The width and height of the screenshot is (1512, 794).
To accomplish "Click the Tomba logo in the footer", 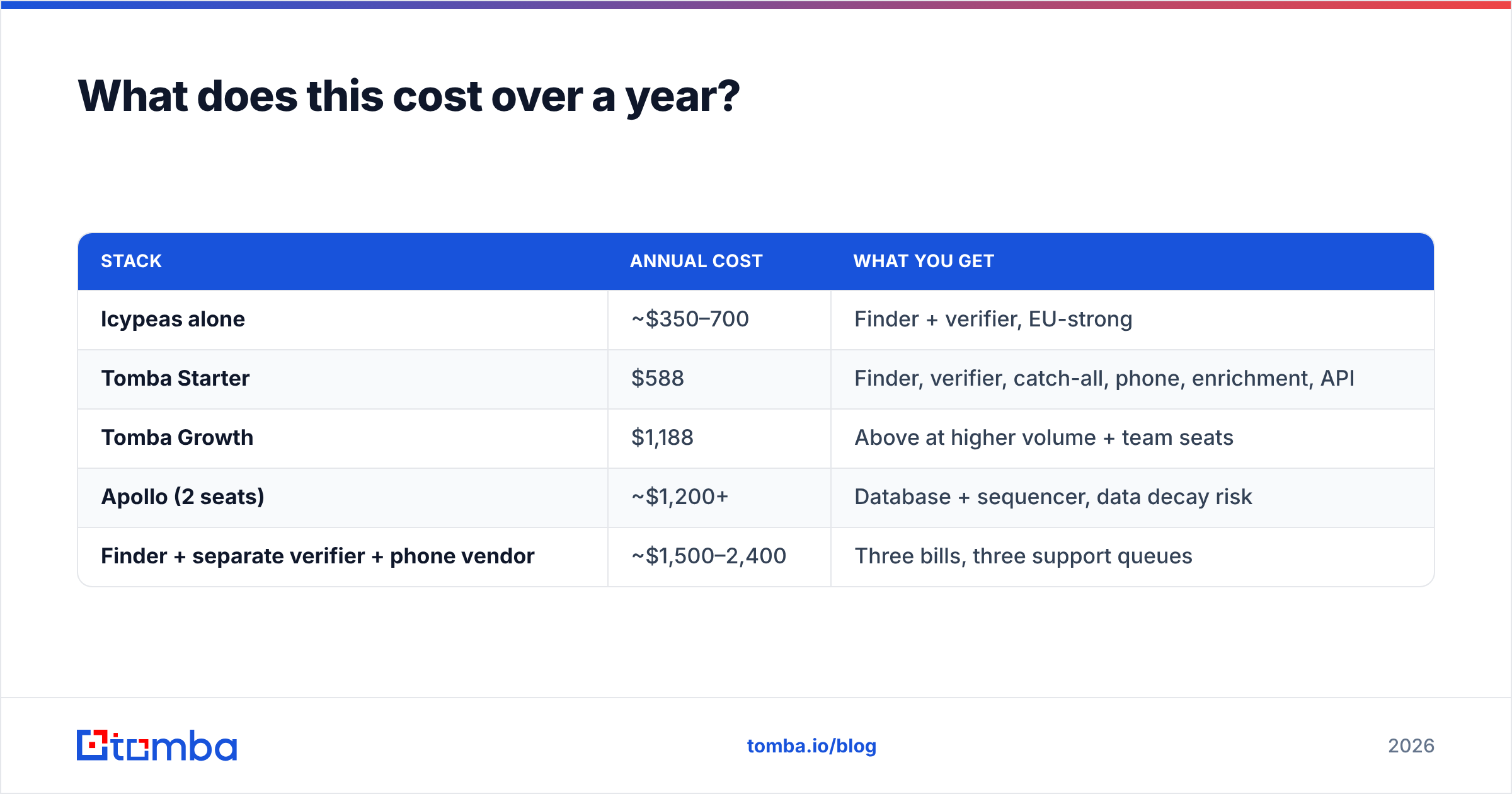I will point(157,745).
